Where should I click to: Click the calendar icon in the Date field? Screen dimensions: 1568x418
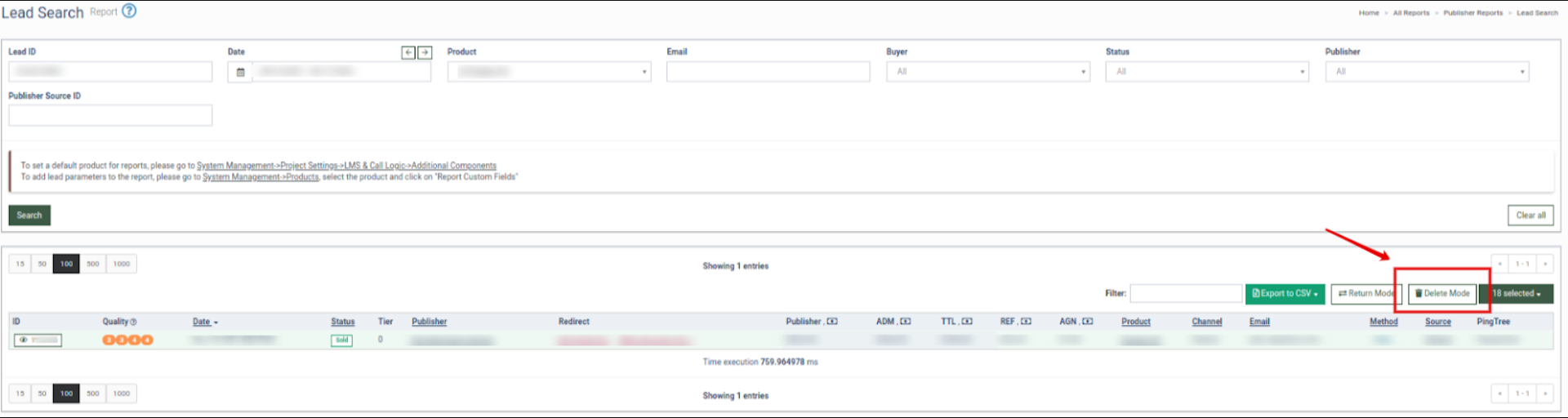click(240, 72)
